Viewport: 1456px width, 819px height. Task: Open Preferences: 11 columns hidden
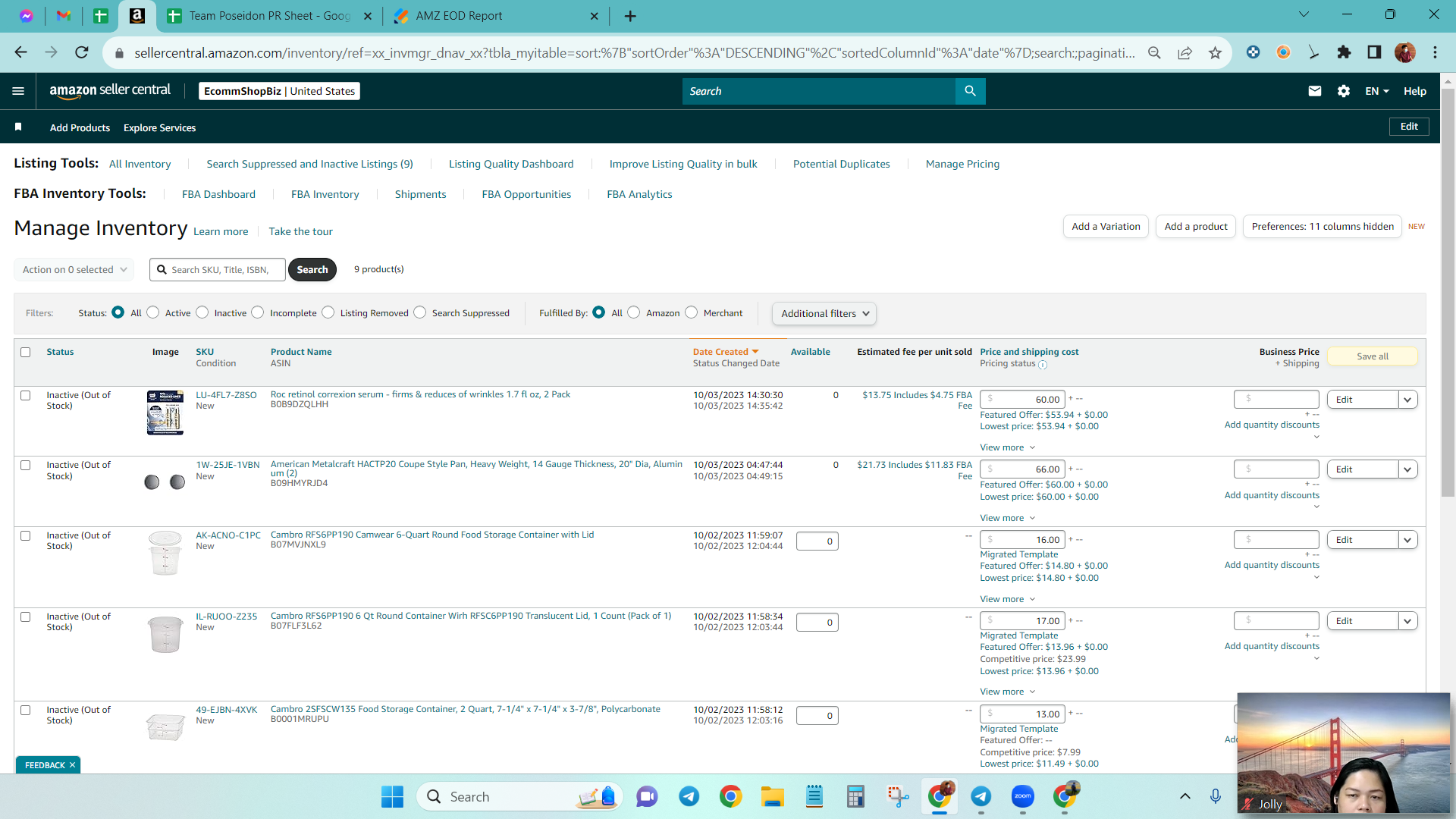coord(1323,226)
